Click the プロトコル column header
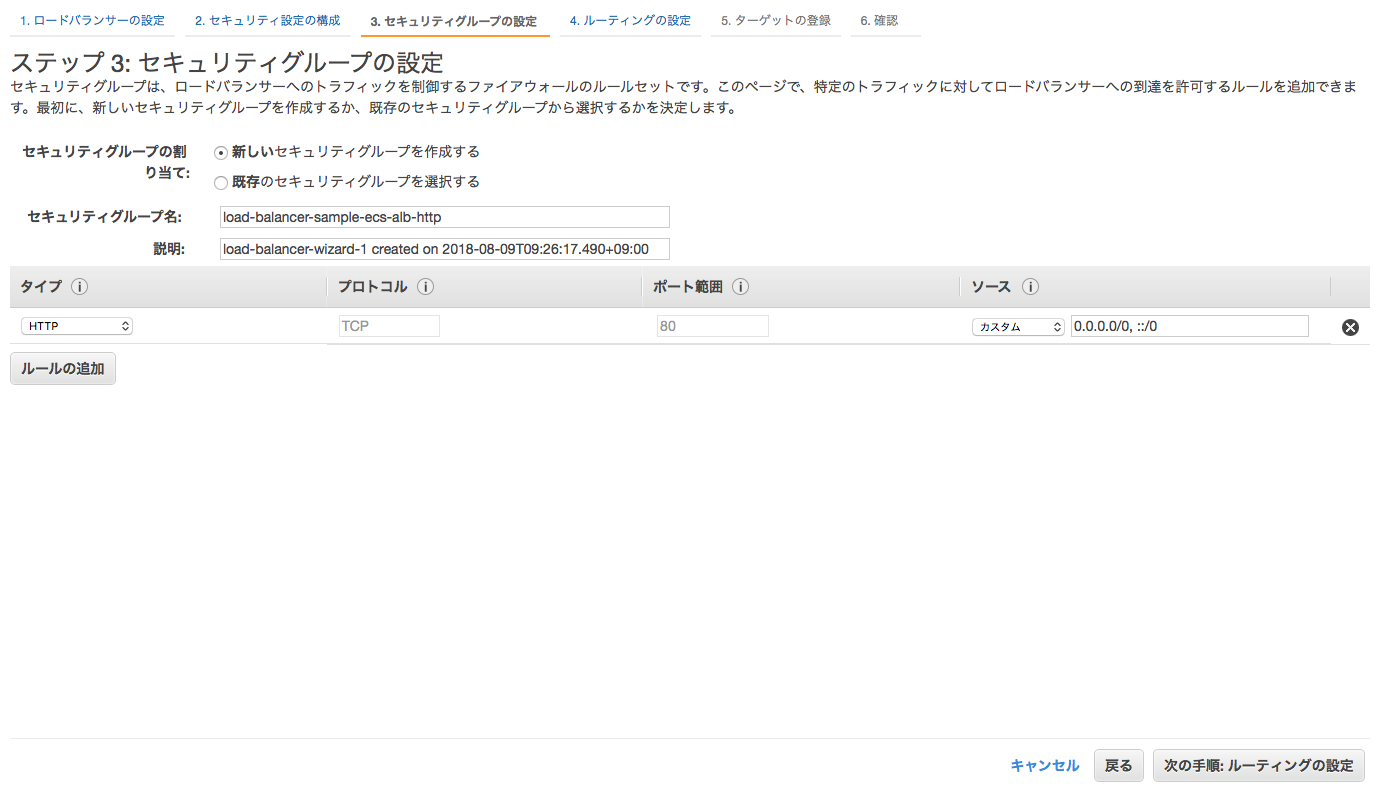Screen dimensions: 1377x794 click(x=372, y=287)
